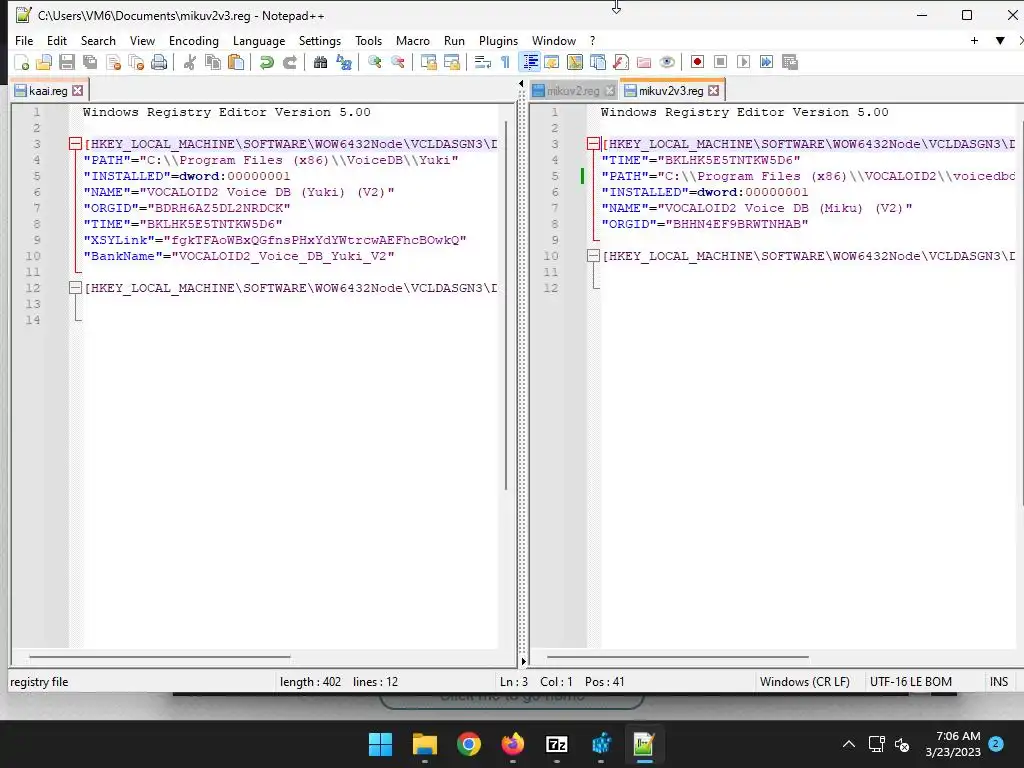Open Find with the binoculars icon

coord(320,62)
